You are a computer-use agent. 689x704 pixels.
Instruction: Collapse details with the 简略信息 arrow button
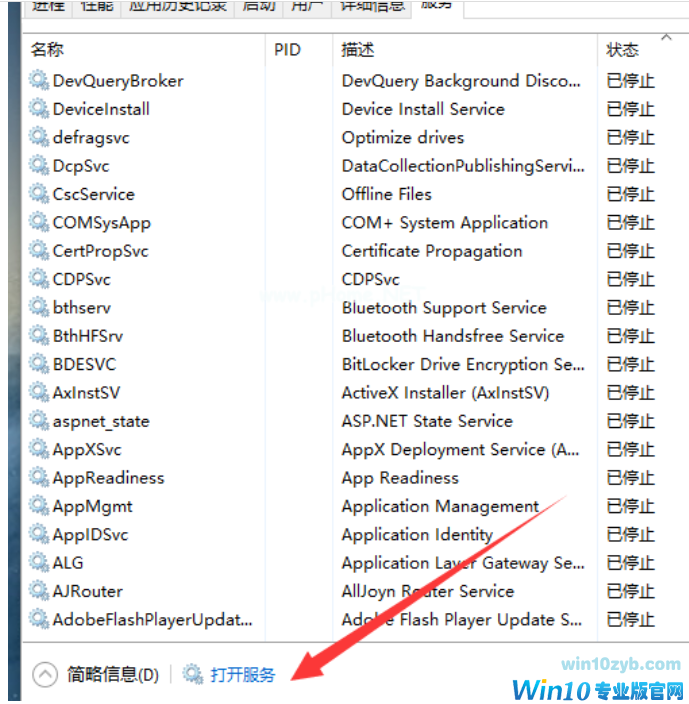click(x=45, y=674)
